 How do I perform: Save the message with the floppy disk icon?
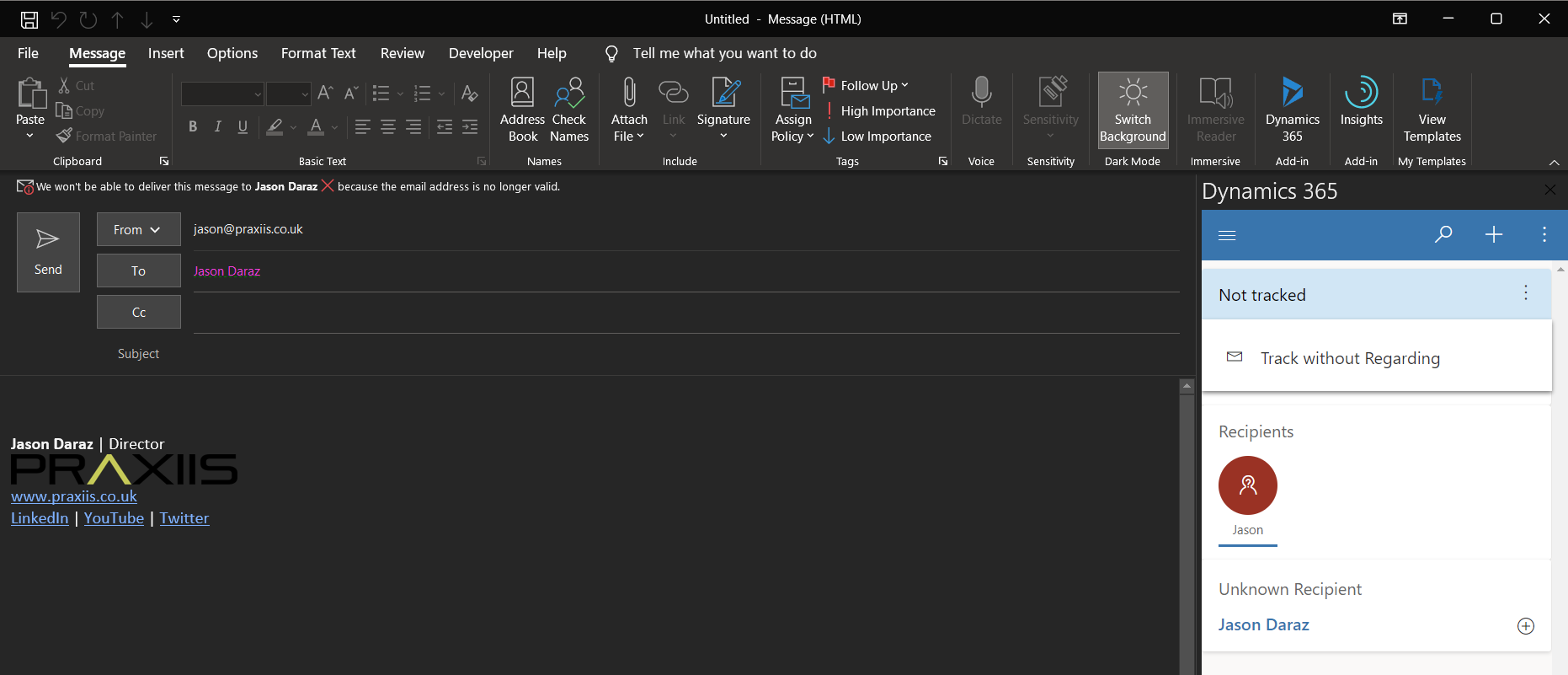pyautogui.click(x=29, y=19)
